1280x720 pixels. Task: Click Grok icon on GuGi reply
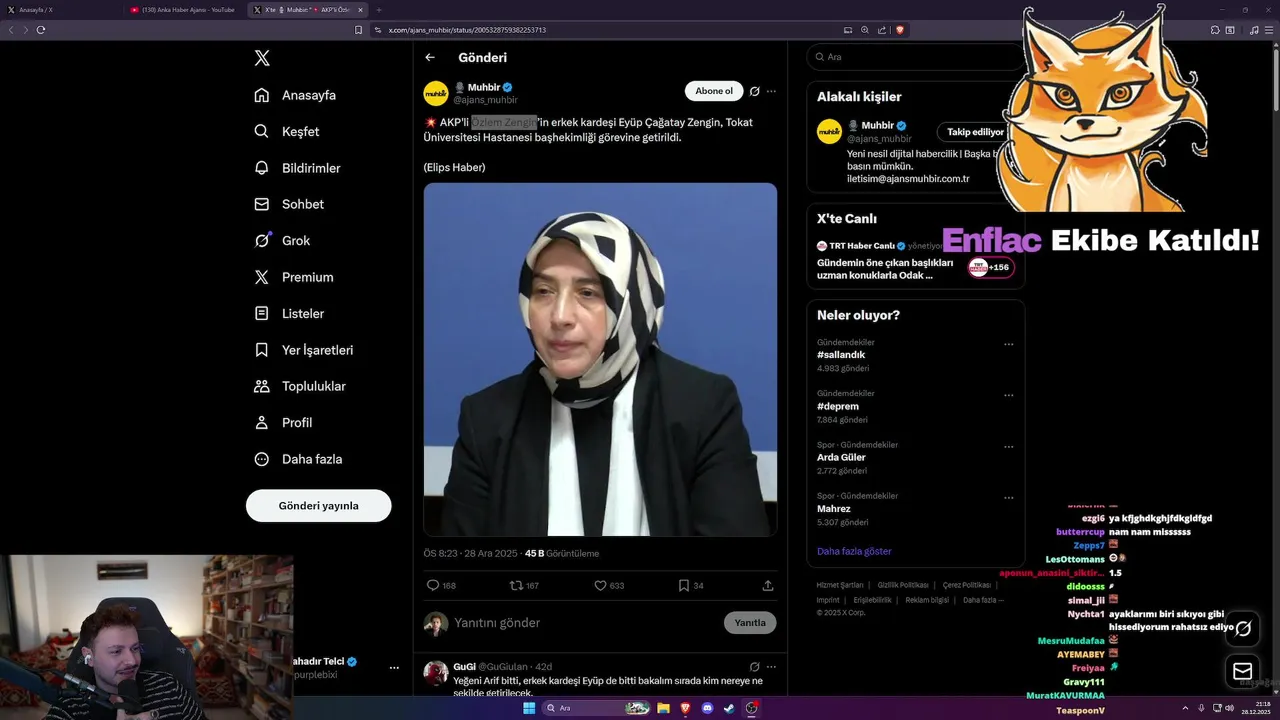click(x=755, y=666)
